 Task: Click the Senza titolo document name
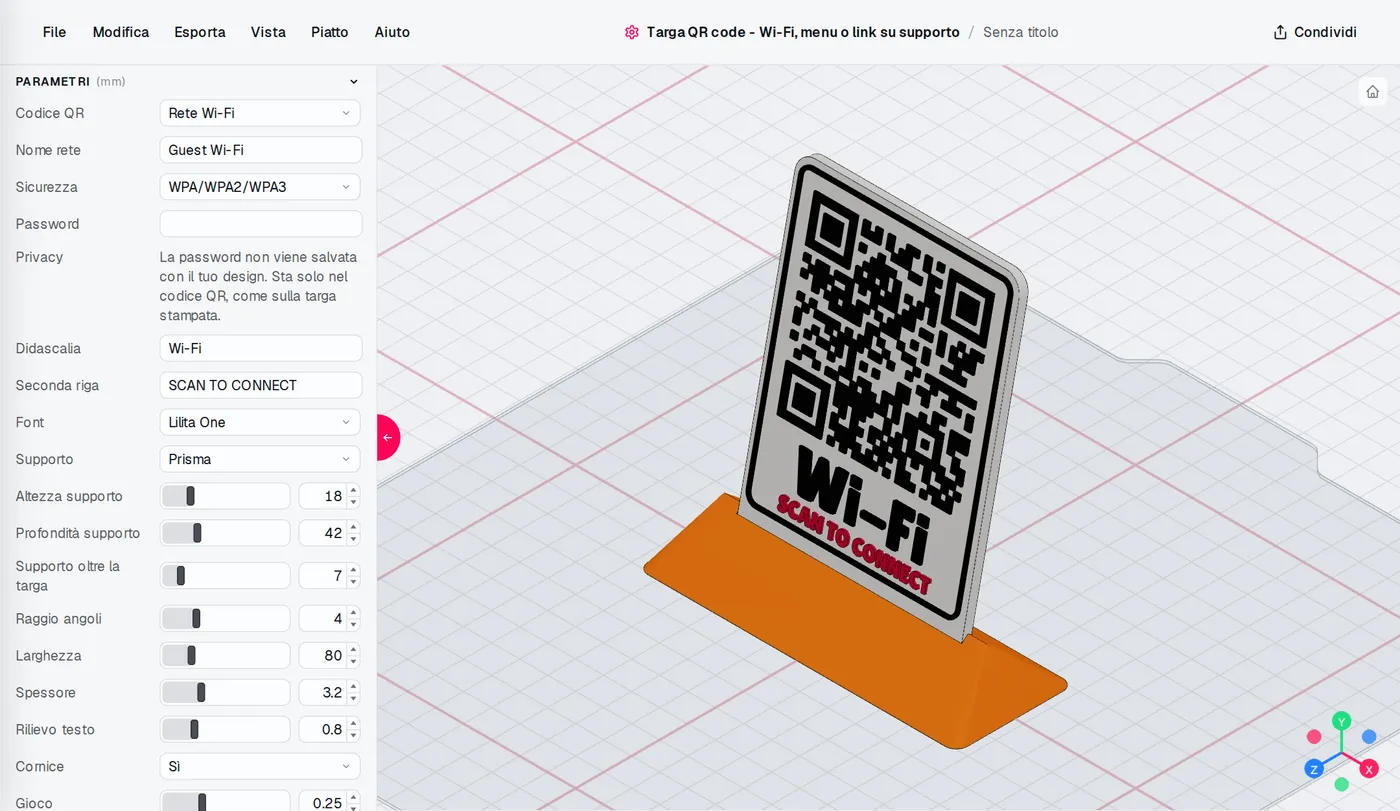tap(1021, 32)
